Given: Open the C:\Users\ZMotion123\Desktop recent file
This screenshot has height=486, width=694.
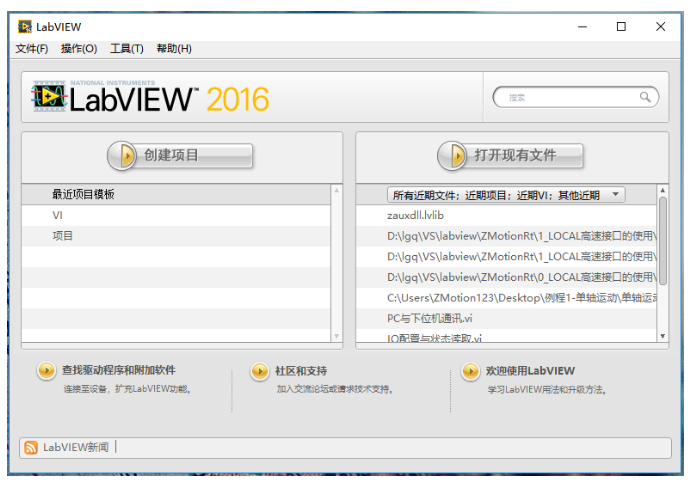Looking at the screenshot, I should click(x=506, y=298).
